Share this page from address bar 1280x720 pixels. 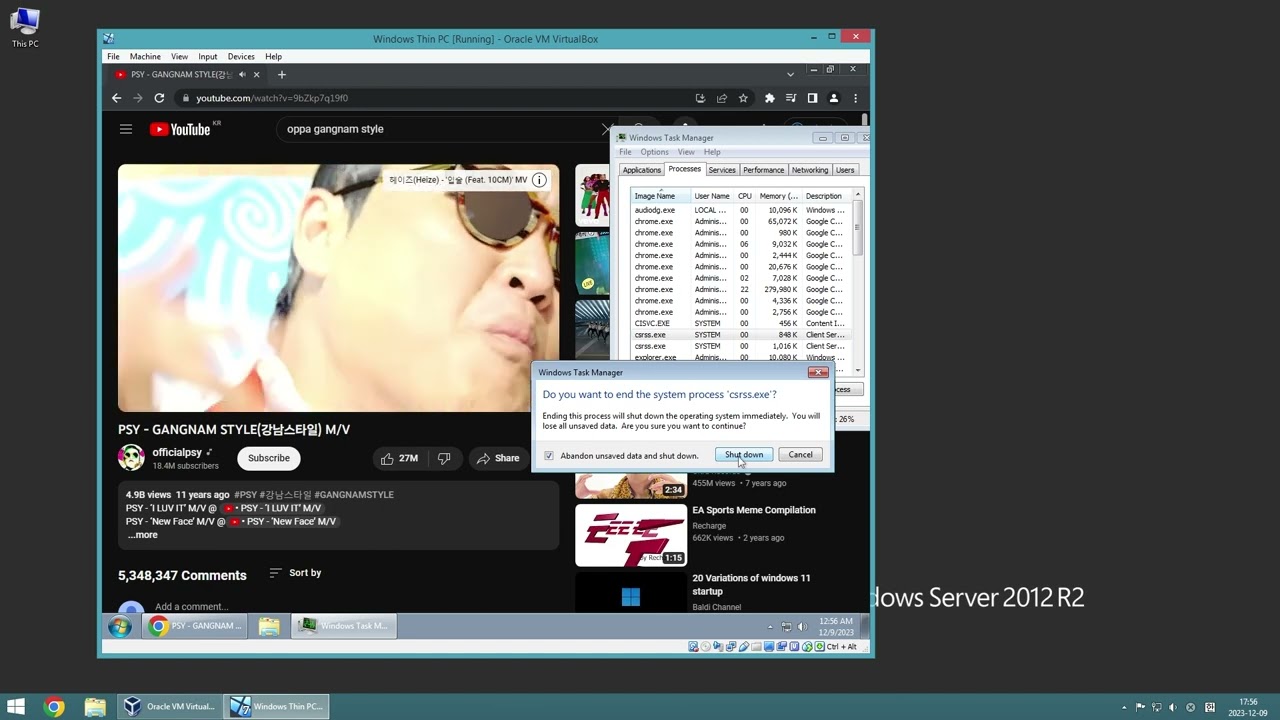tap(721, 98)
